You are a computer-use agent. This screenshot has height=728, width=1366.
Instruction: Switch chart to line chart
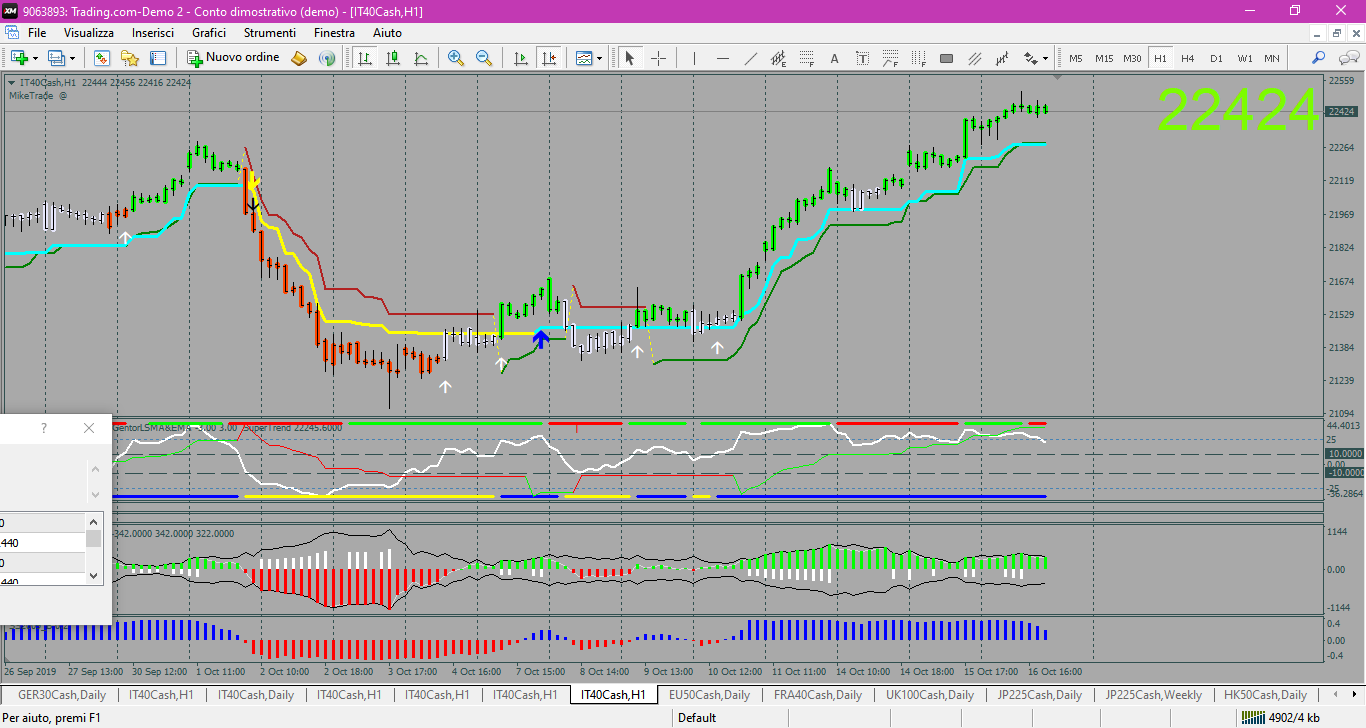pos(421,58)
